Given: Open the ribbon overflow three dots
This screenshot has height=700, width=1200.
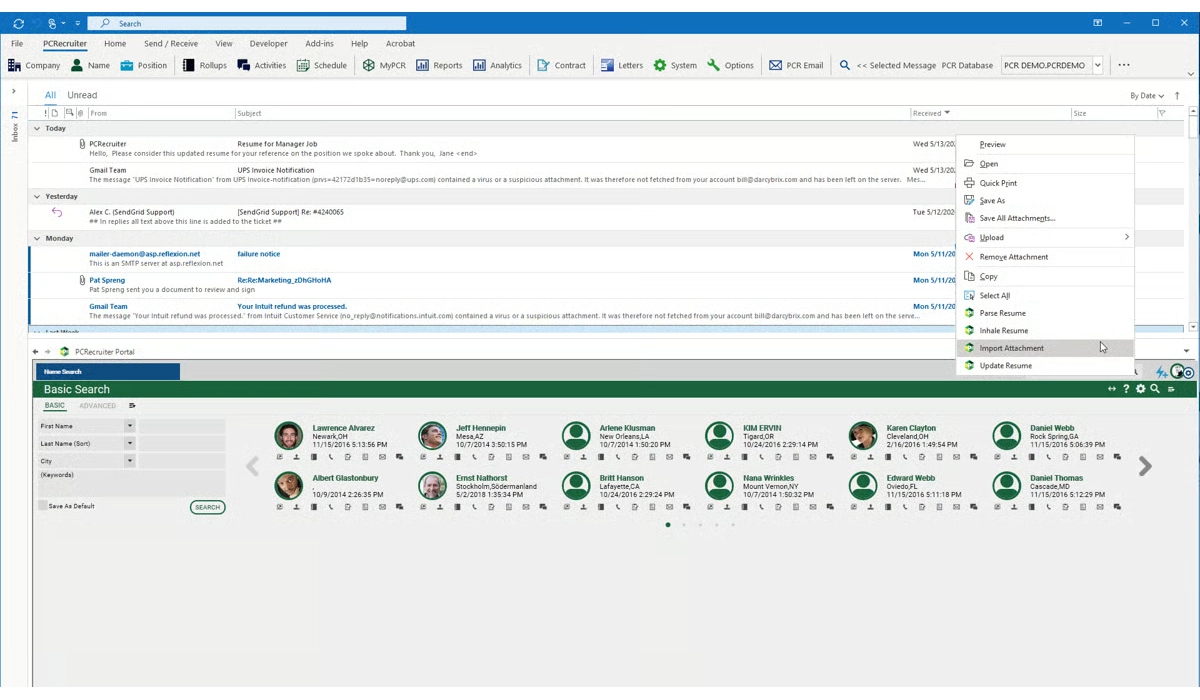Looking at the screenshot, I should tap(1124, 65).
